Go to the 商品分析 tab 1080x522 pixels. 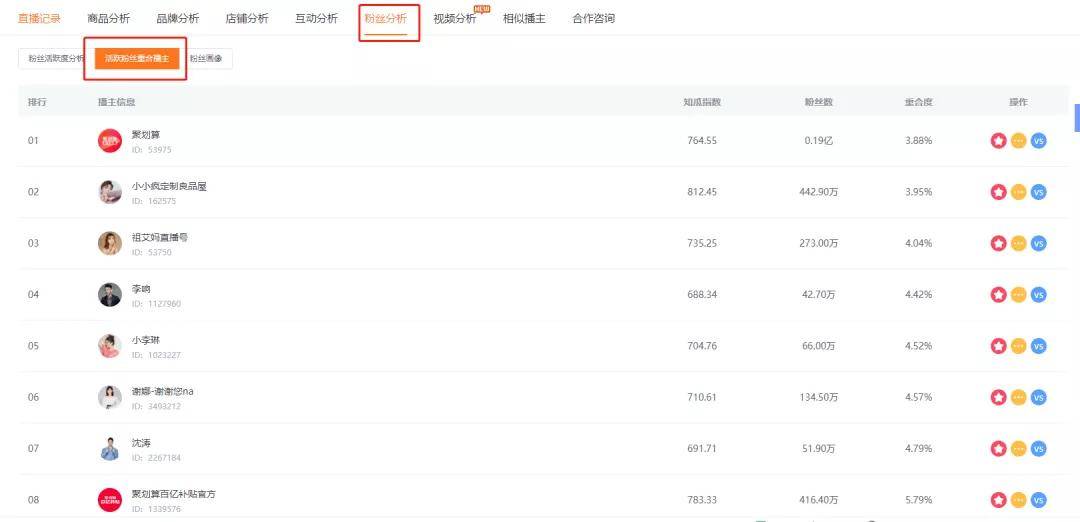coord(108,19)
